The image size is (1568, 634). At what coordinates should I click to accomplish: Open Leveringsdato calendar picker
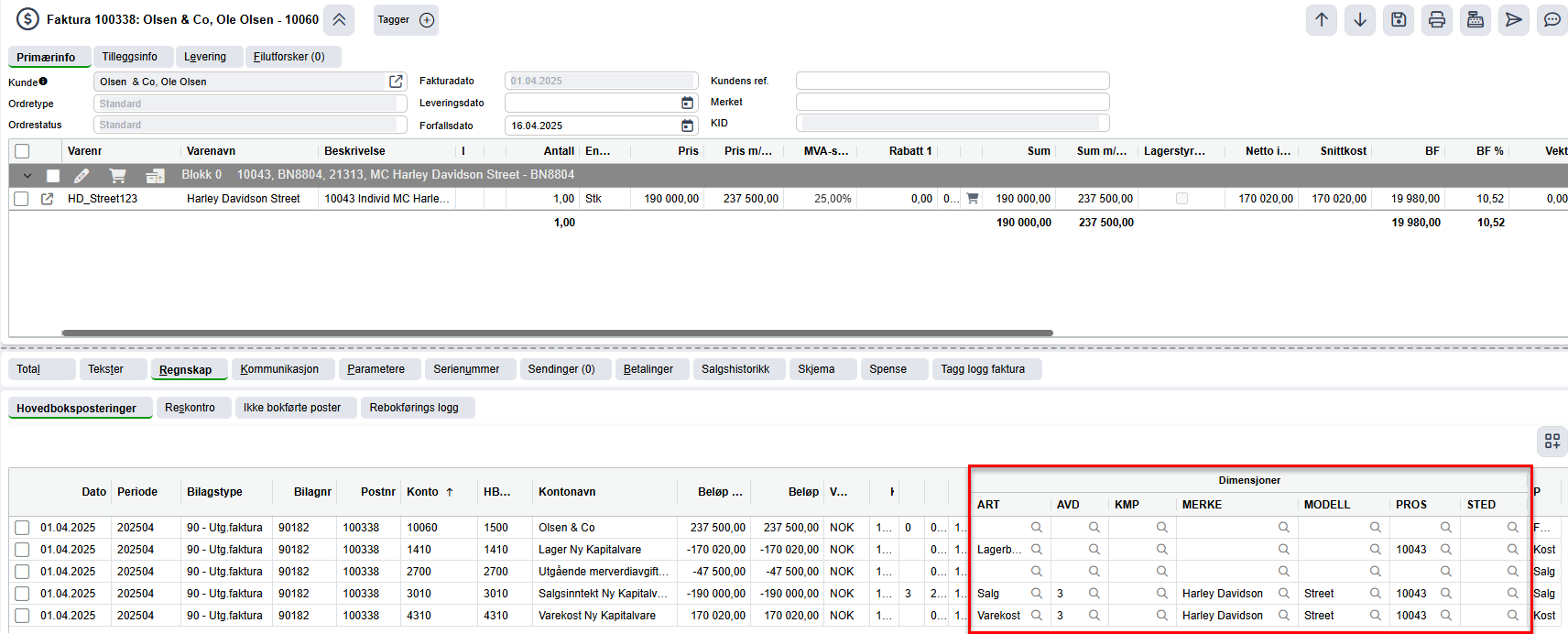(687, 103)
